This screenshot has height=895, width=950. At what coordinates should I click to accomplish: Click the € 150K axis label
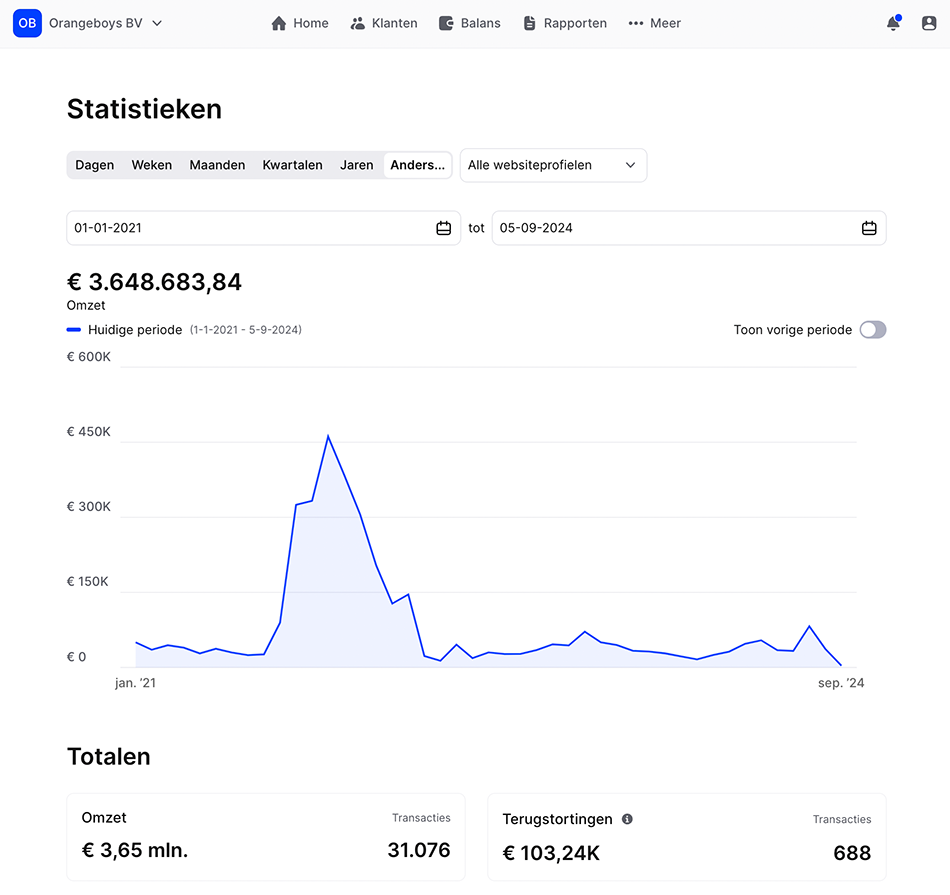point(87,582)
